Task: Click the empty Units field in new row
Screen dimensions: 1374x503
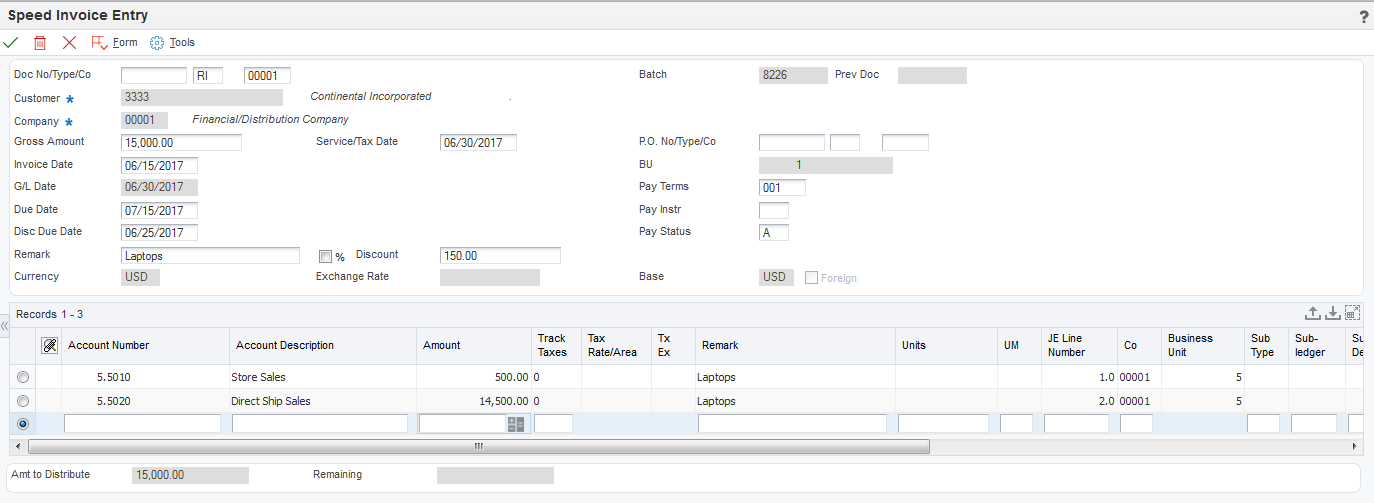Action: click(943, 424)
